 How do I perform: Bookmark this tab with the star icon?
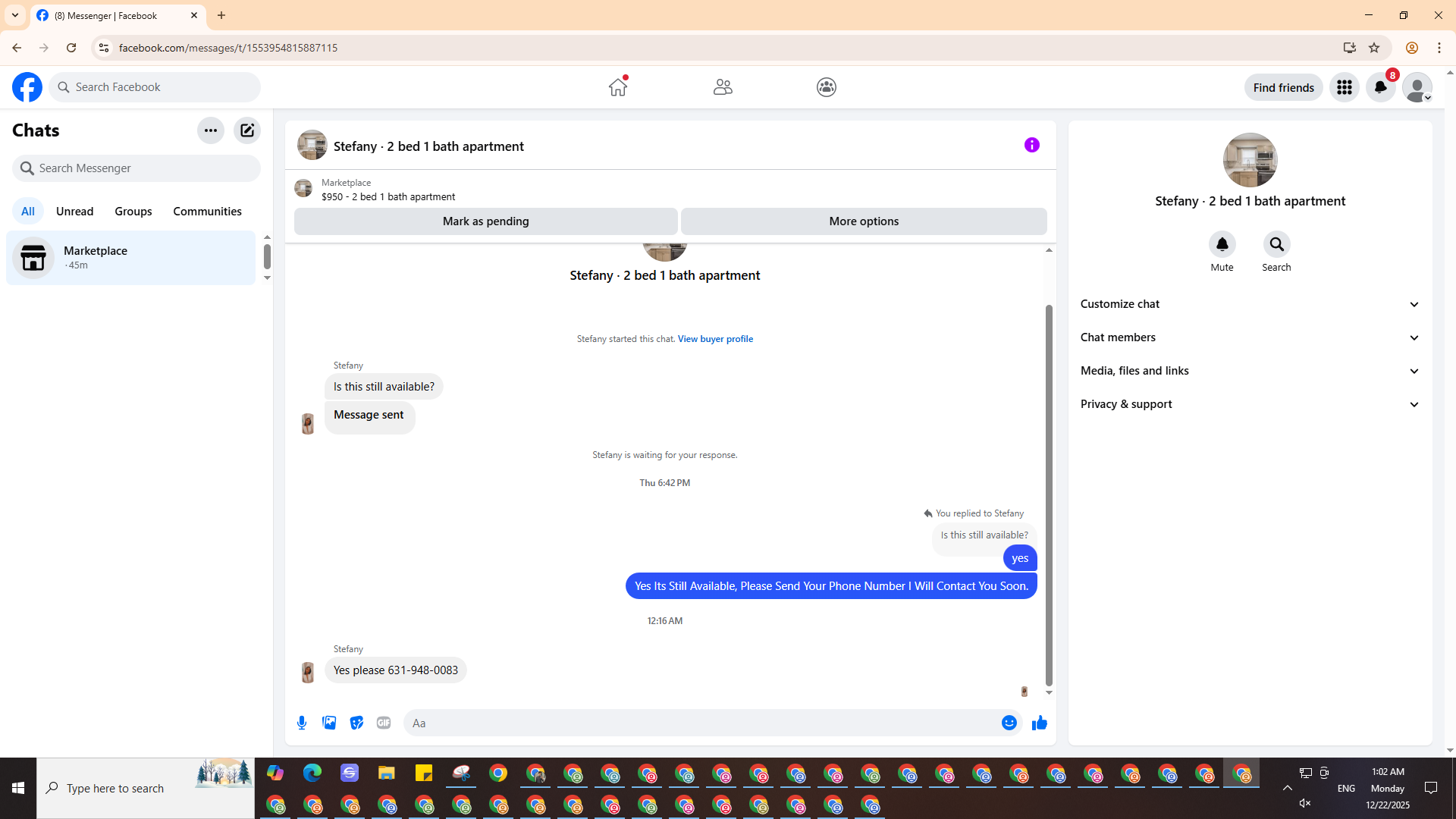click(x=1374, y=48)
